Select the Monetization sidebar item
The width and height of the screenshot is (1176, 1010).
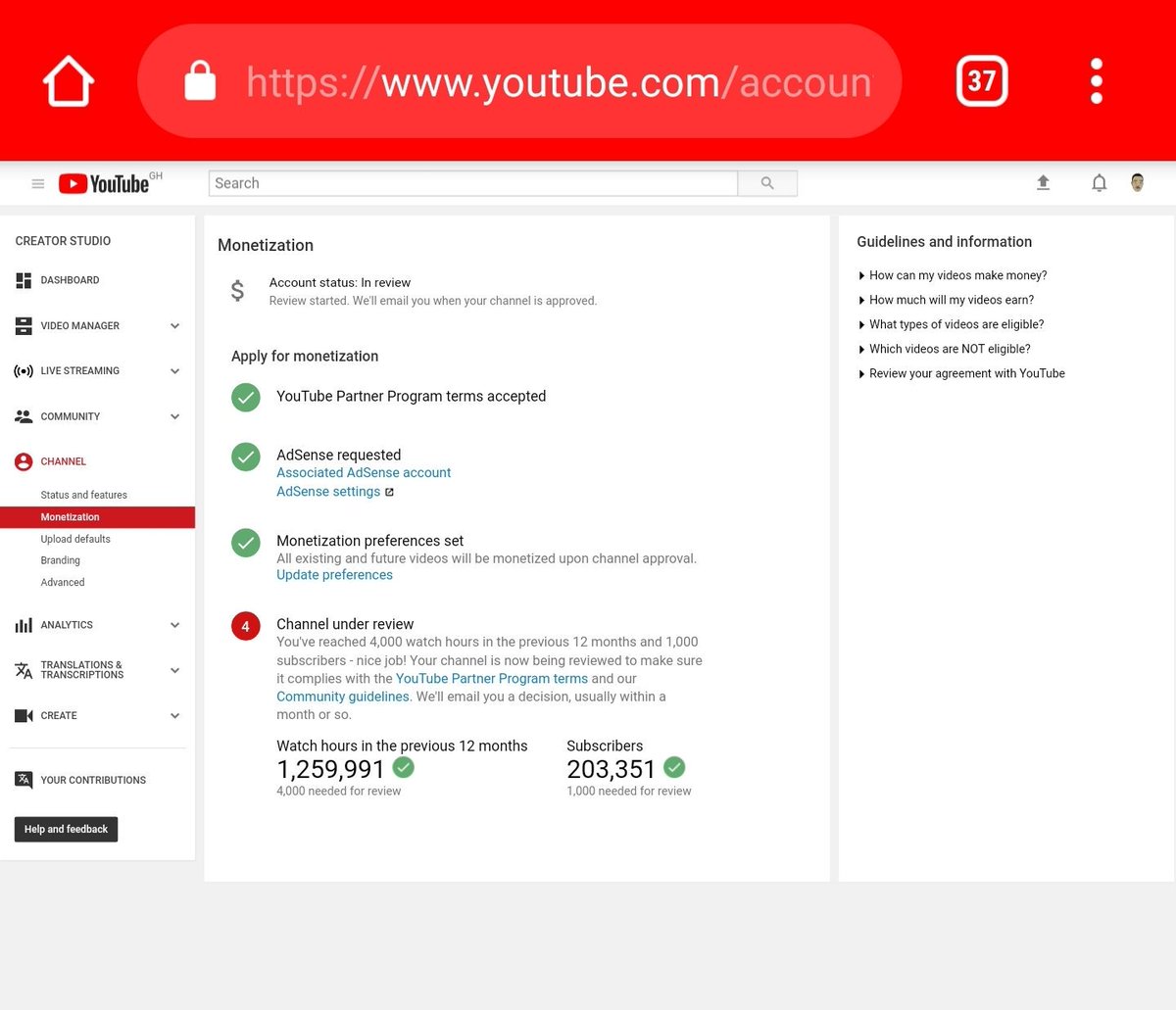tap(98, 517)
